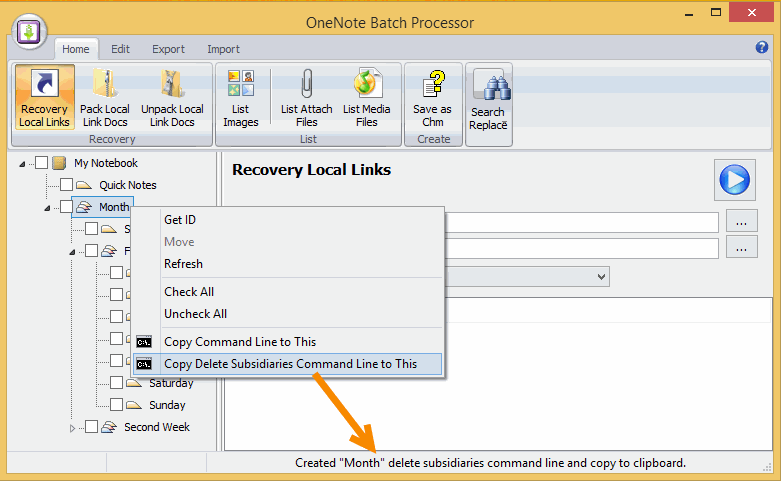
Task: Choose Check All from context menu
Action: pyautogui.click(x=287, y=292)
